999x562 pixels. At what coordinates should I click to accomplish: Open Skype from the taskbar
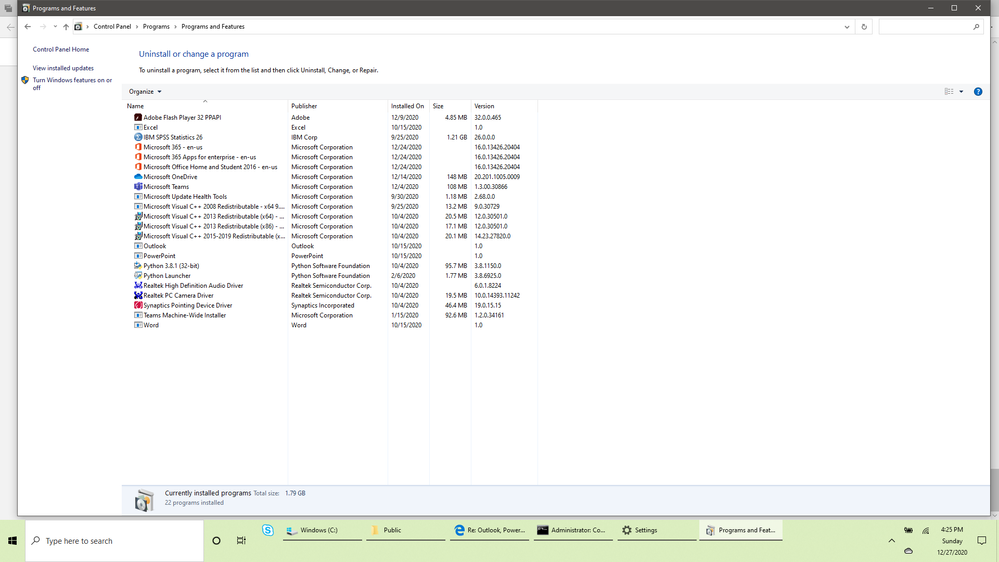(268, 530)
